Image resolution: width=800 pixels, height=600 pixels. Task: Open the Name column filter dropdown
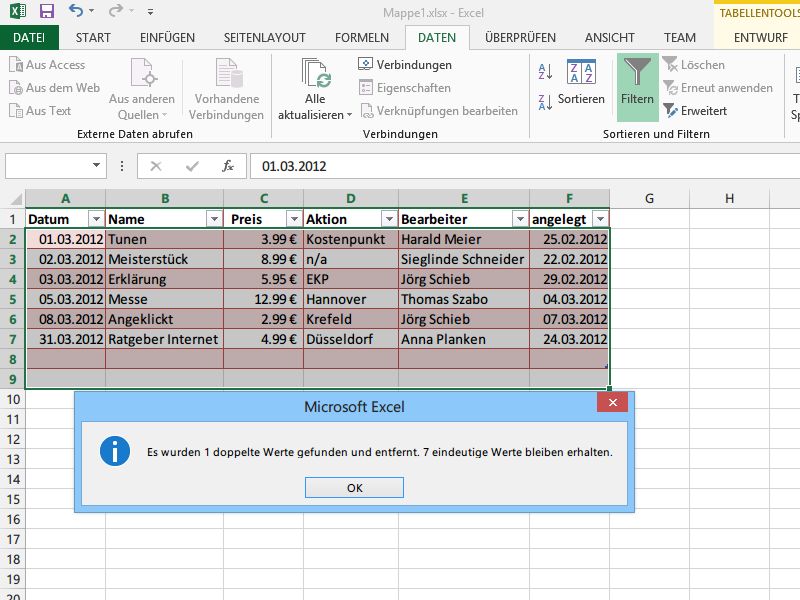pyautogui.click(x=214, y=219)
